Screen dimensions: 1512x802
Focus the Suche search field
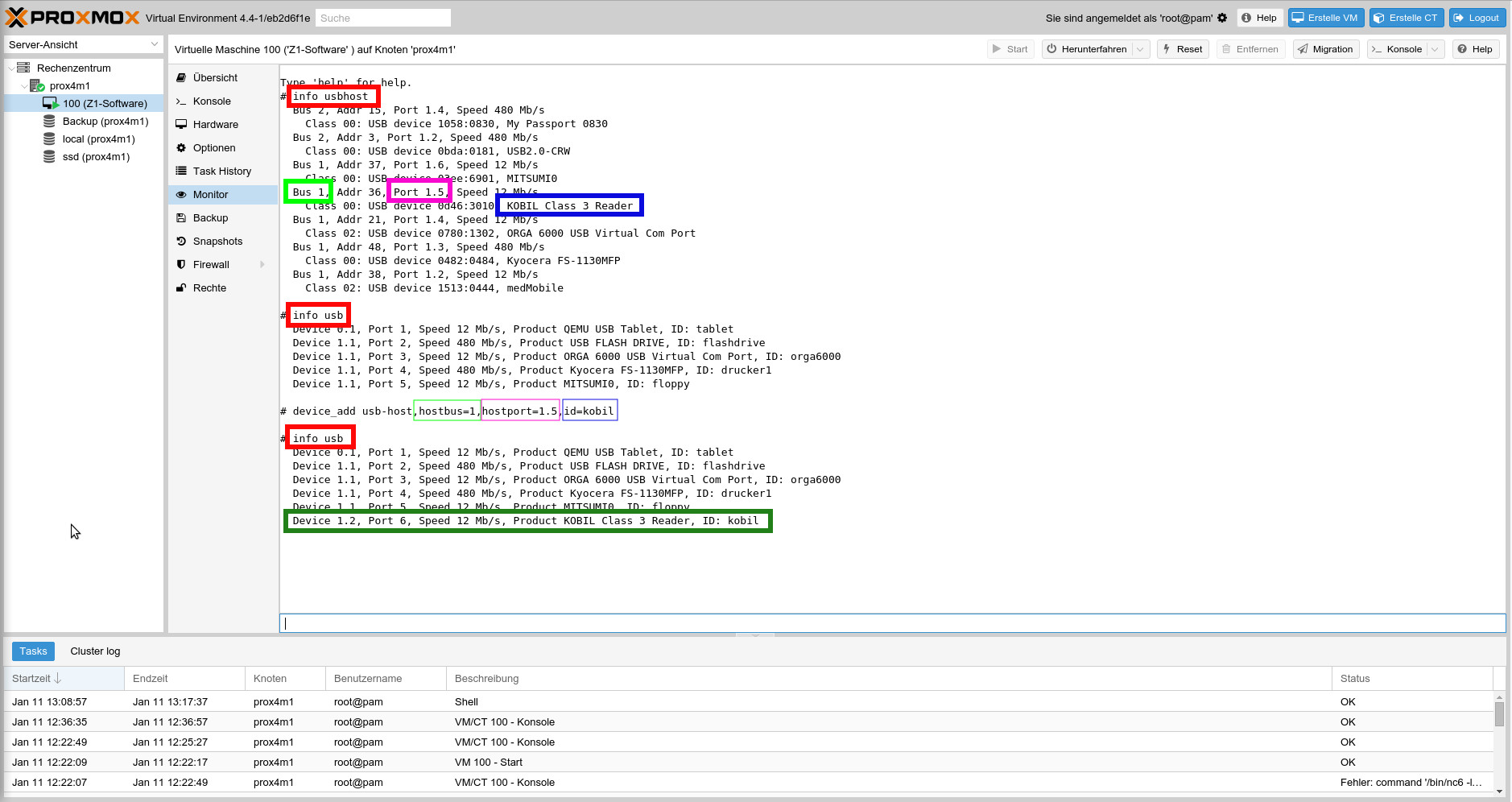[x=382, y=18]
